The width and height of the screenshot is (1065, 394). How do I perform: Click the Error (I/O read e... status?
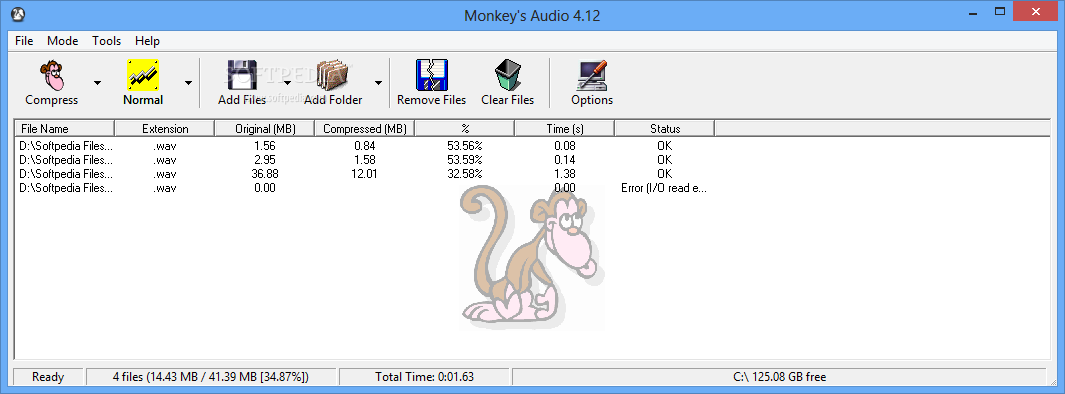pyautogui.click(x=664, y=188)
